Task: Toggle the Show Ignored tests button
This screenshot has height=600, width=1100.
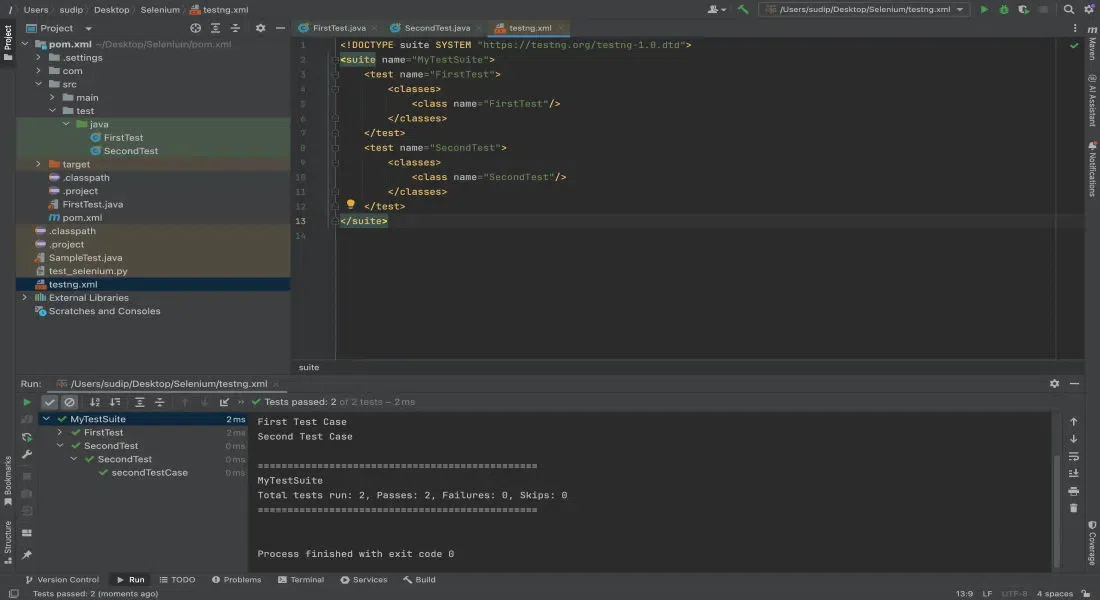Action: tap(69, 402)
